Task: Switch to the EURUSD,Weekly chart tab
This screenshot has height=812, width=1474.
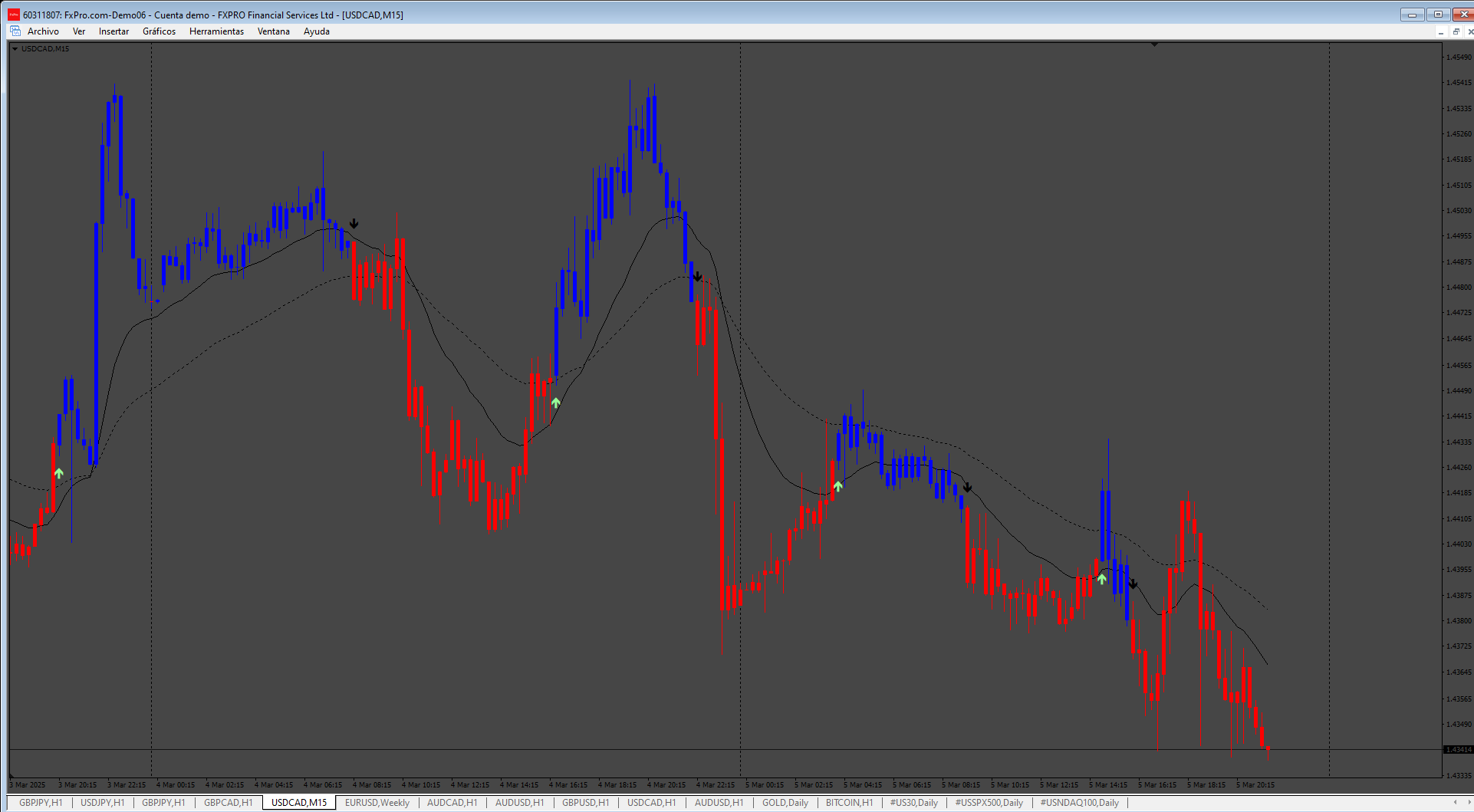Action: (x=377, y=803)
